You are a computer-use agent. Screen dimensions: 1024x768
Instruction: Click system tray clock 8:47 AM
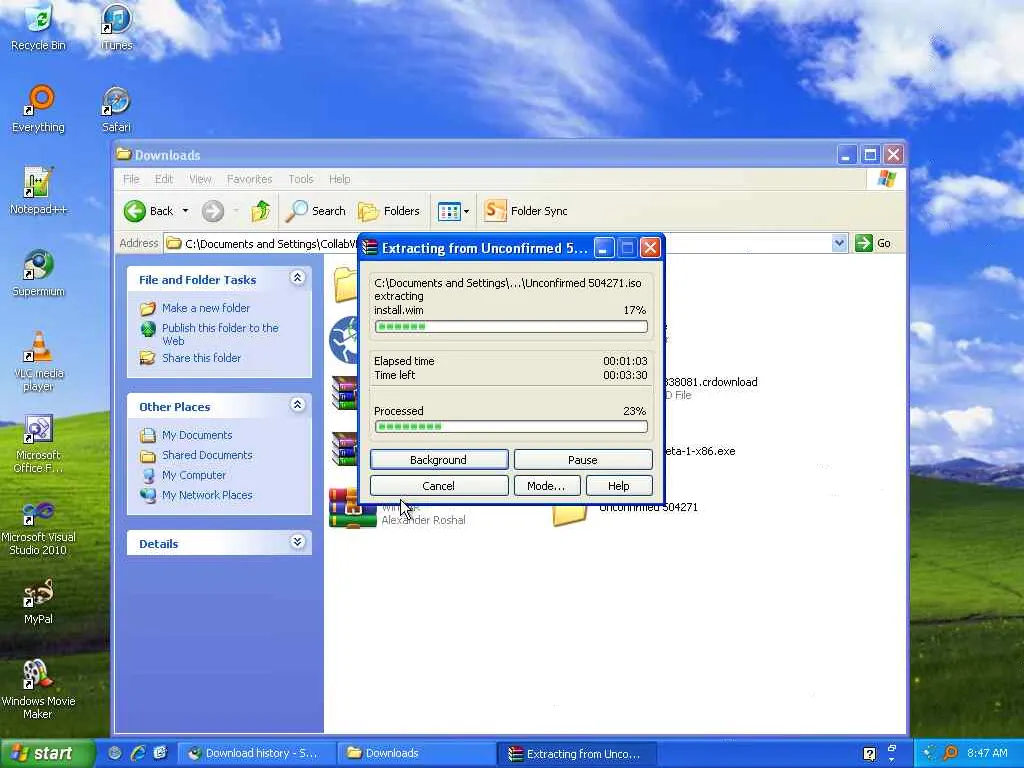tap(987, 753)
